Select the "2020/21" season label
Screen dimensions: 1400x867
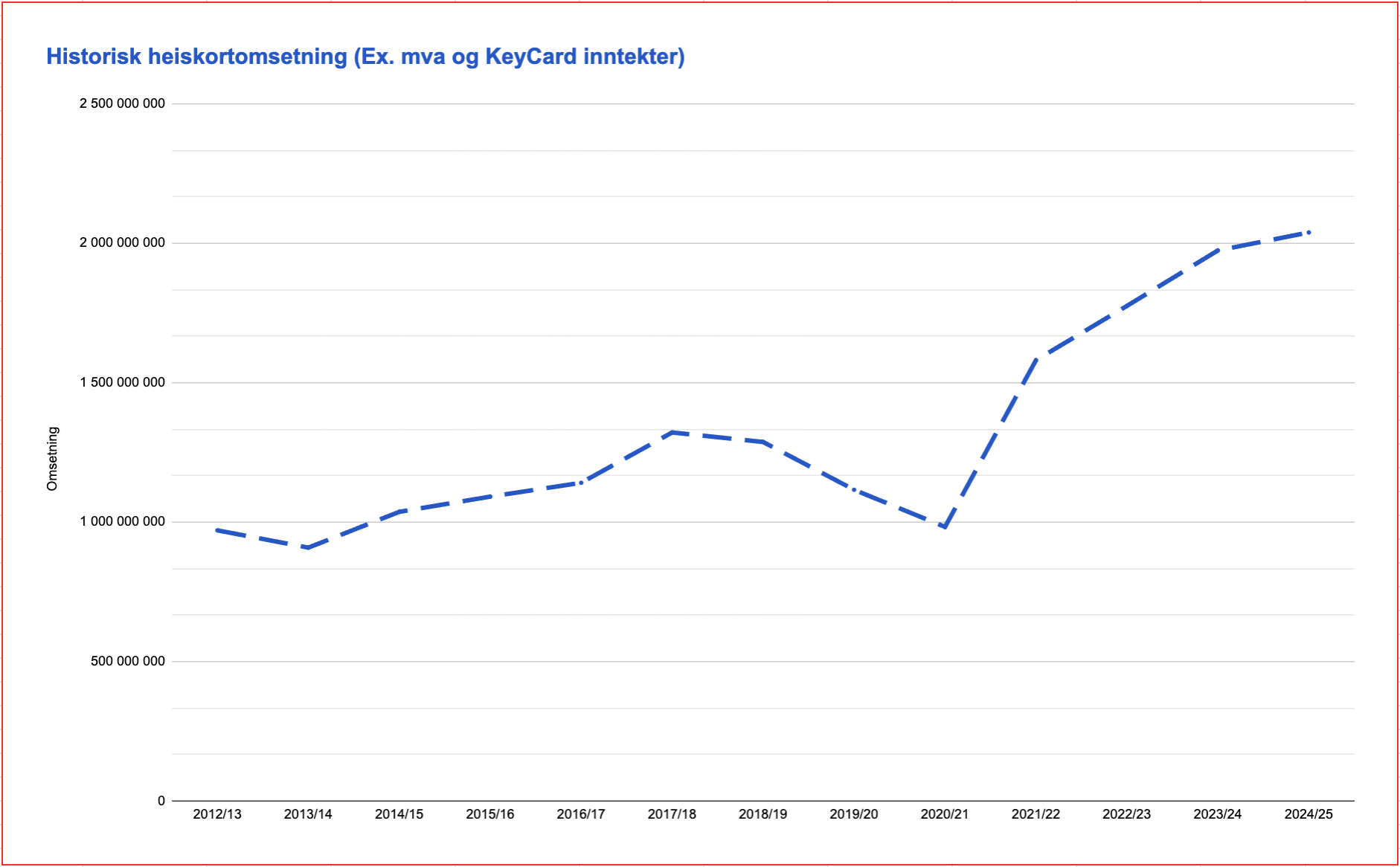(945, 814)
